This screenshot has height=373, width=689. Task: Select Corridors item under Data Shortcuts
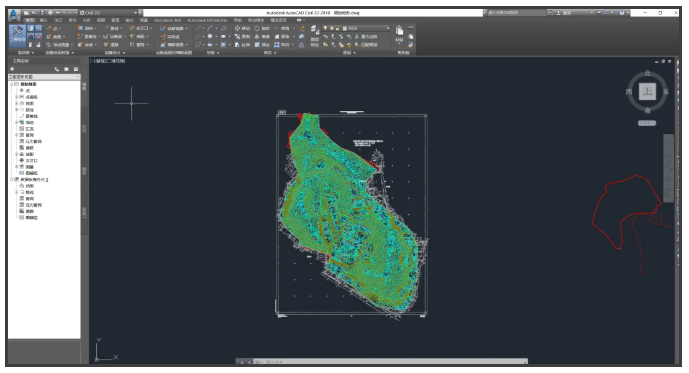[27, 211]
